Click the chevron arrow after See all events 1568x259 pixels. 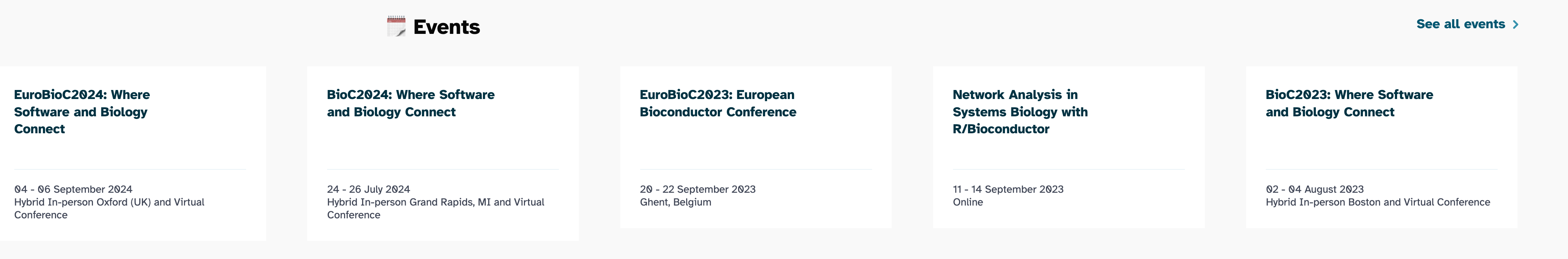[x=1516, y=25]
